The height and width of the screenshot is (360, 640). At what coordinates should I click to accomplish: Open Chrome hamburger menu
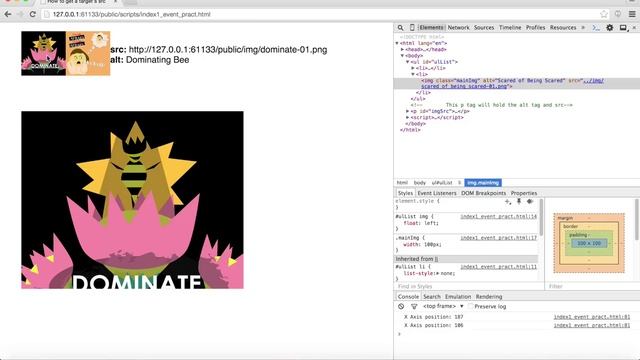(632, 14)
